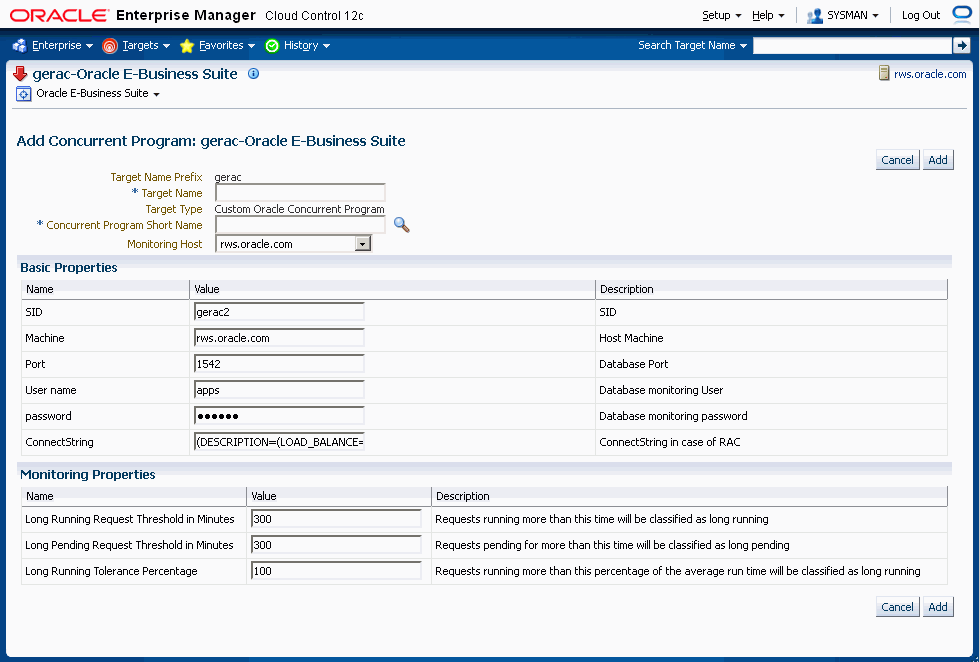Screen dimensions: 980x662
Task: Click the search go arrow button
Action: click(x=961, y=45)
